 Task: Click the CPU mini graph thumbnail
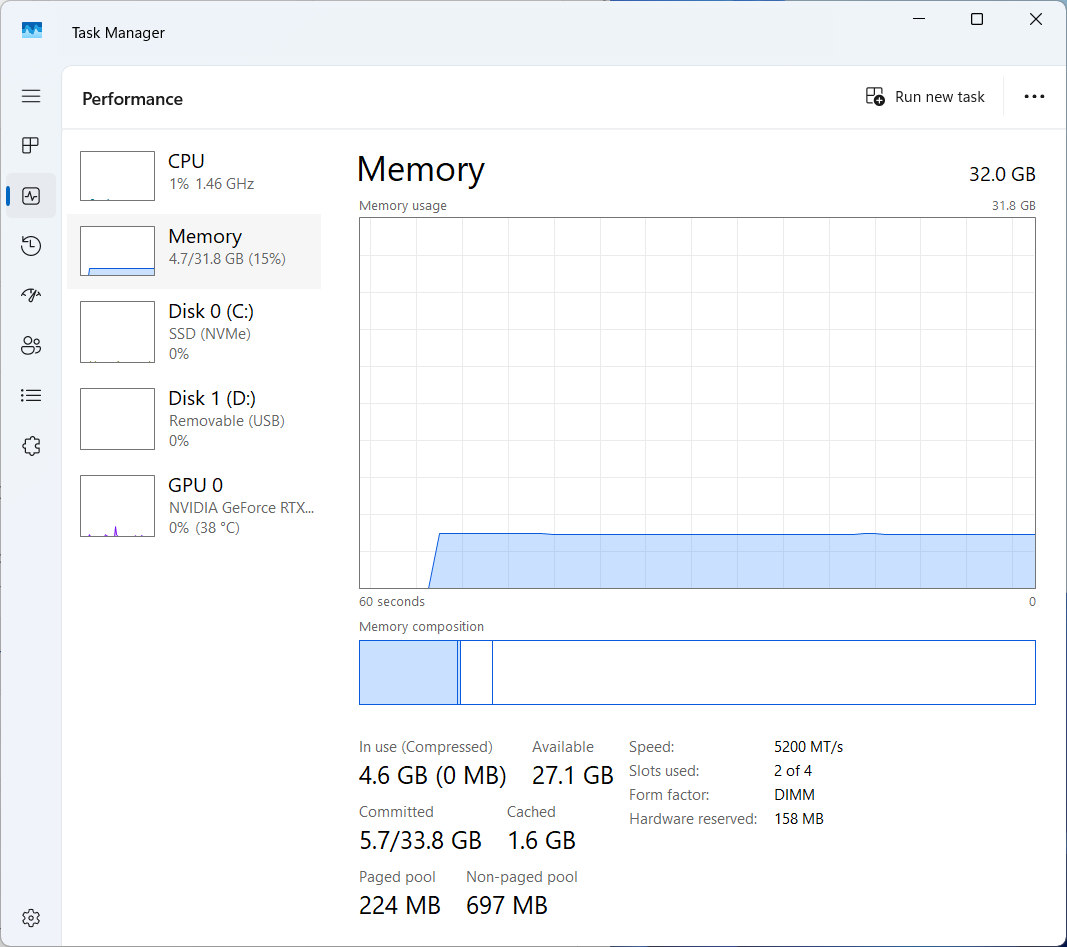pos(117,176)
